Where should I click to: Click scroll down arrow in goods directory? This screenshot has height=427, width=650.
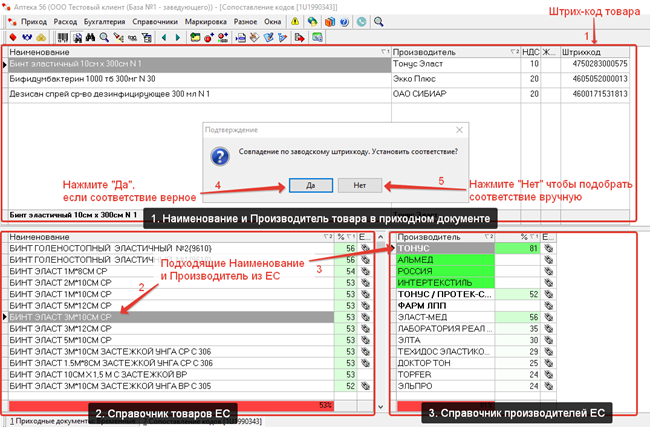click(x=381, y=407)
